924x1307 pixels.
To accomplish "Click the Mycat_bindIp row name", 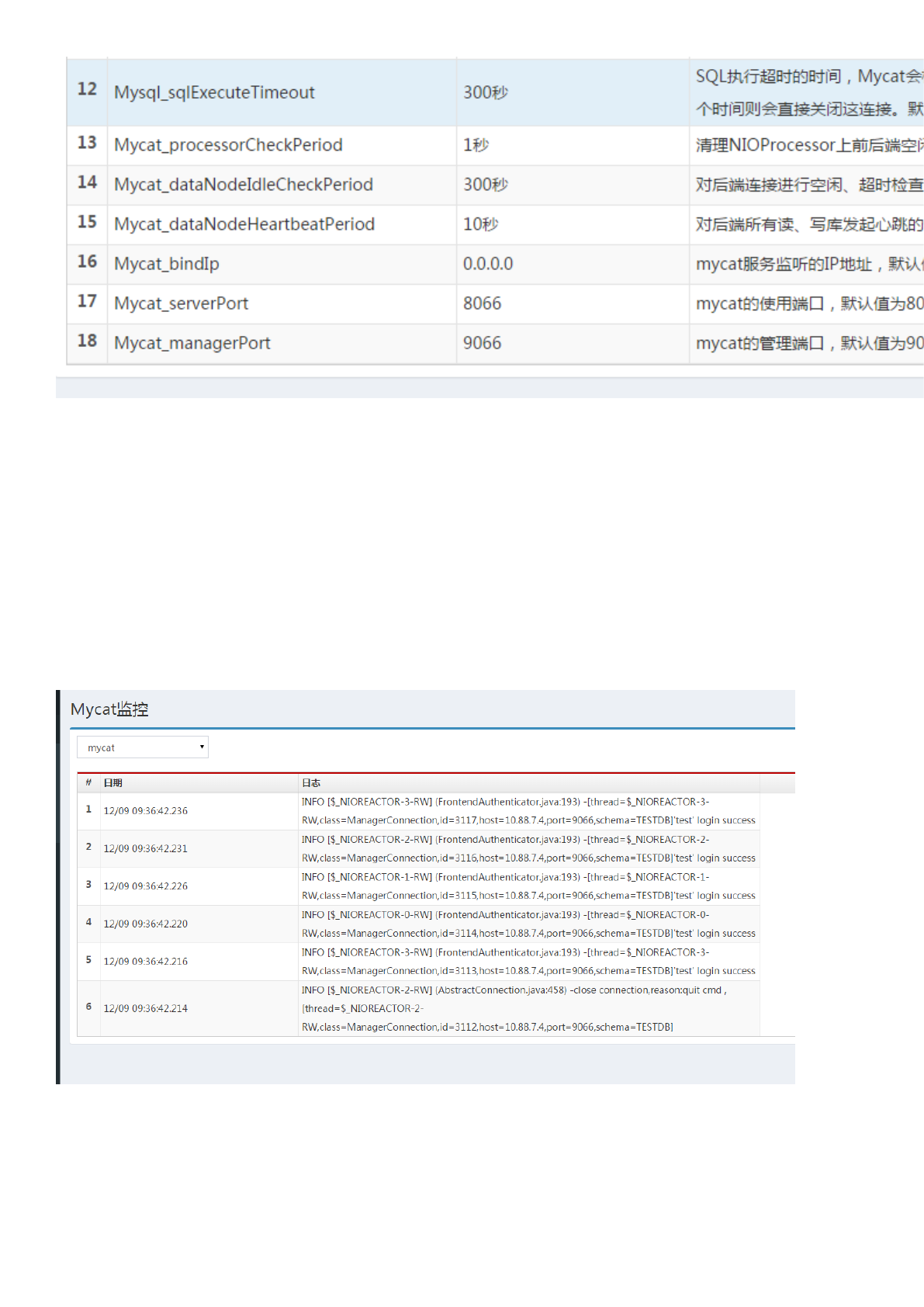I will (167, 264).
